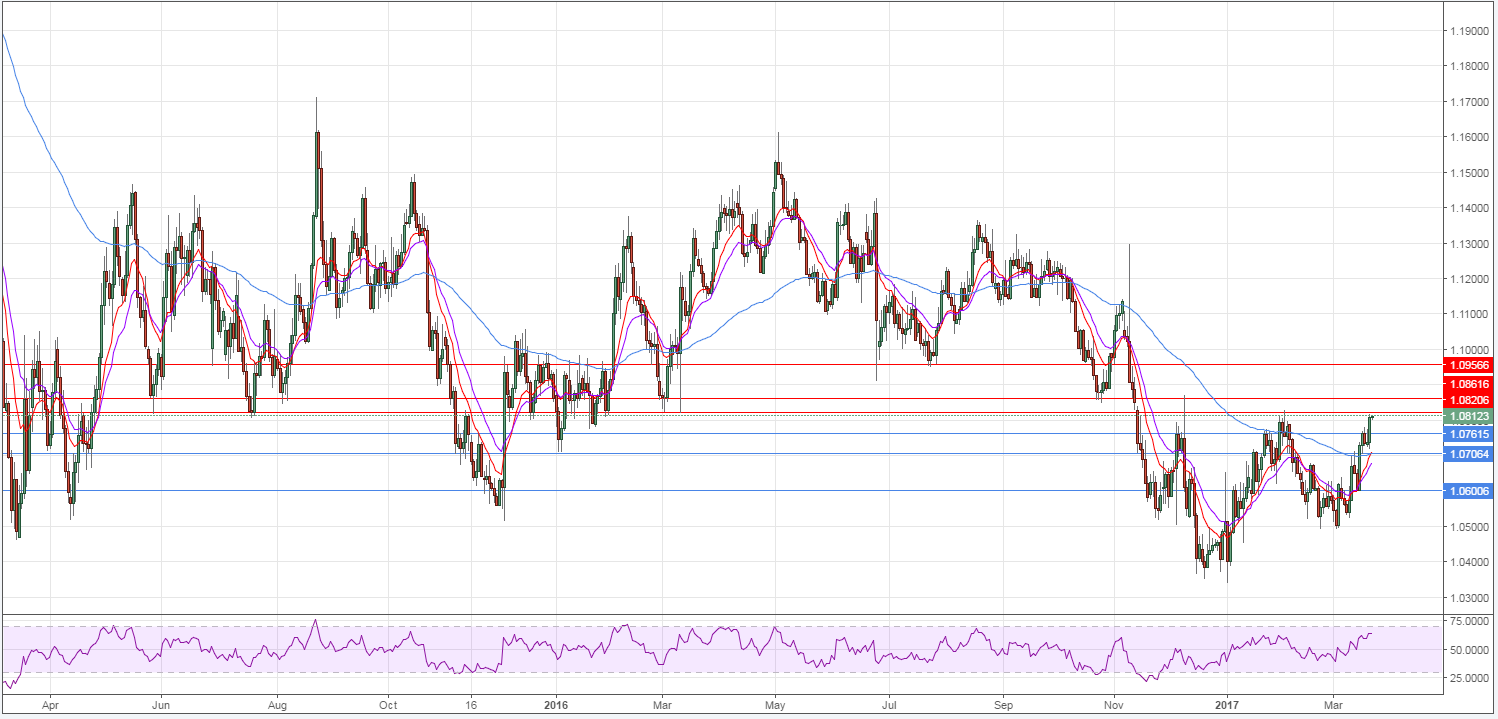Click the 1.12000 price axis value
Screen dimensions: 1498x719
[1472, 279]
